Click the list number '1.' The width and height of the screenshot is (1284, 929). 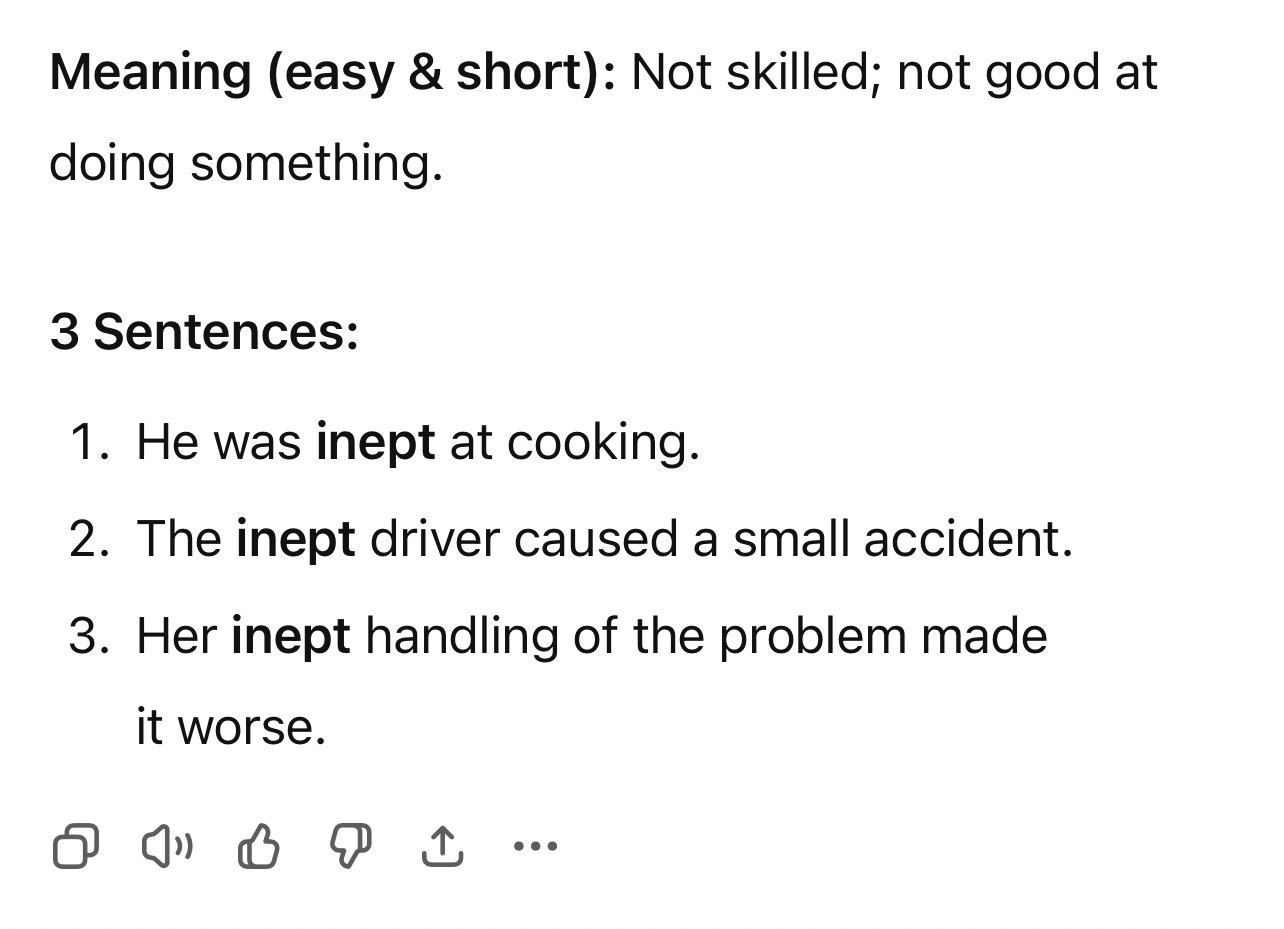pyautogui.click(x=91, y=442)
